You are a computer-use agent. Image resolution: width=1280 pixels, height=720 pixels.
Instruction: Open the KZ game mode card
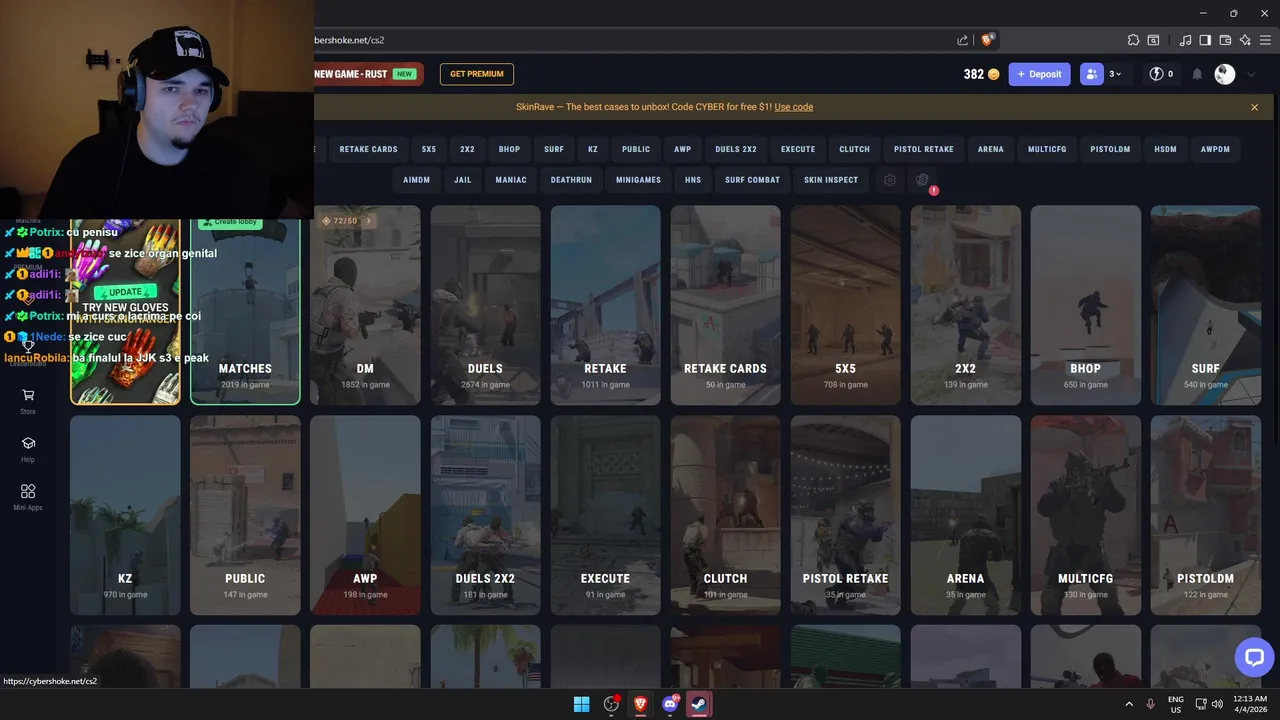125,515
